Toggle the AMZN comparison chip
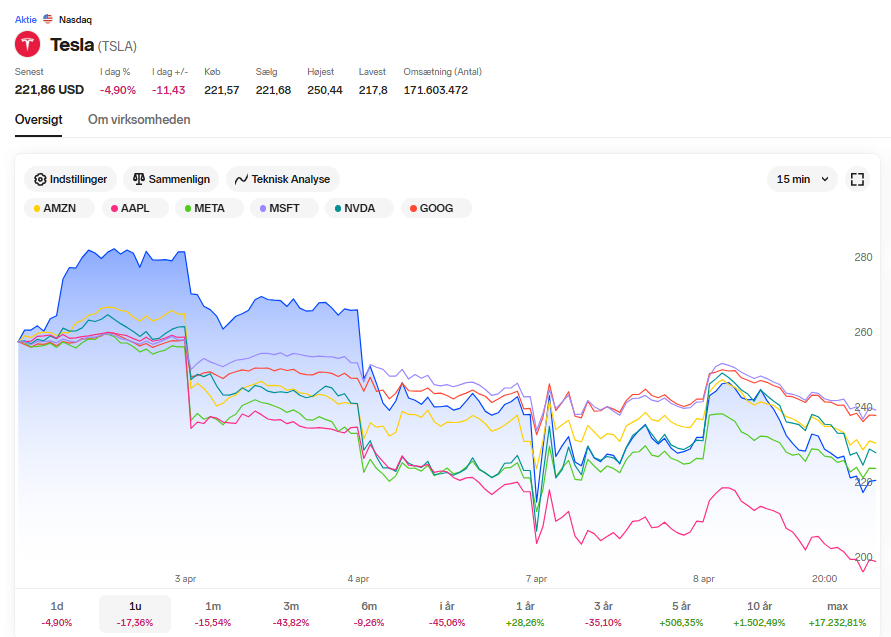 59,208
